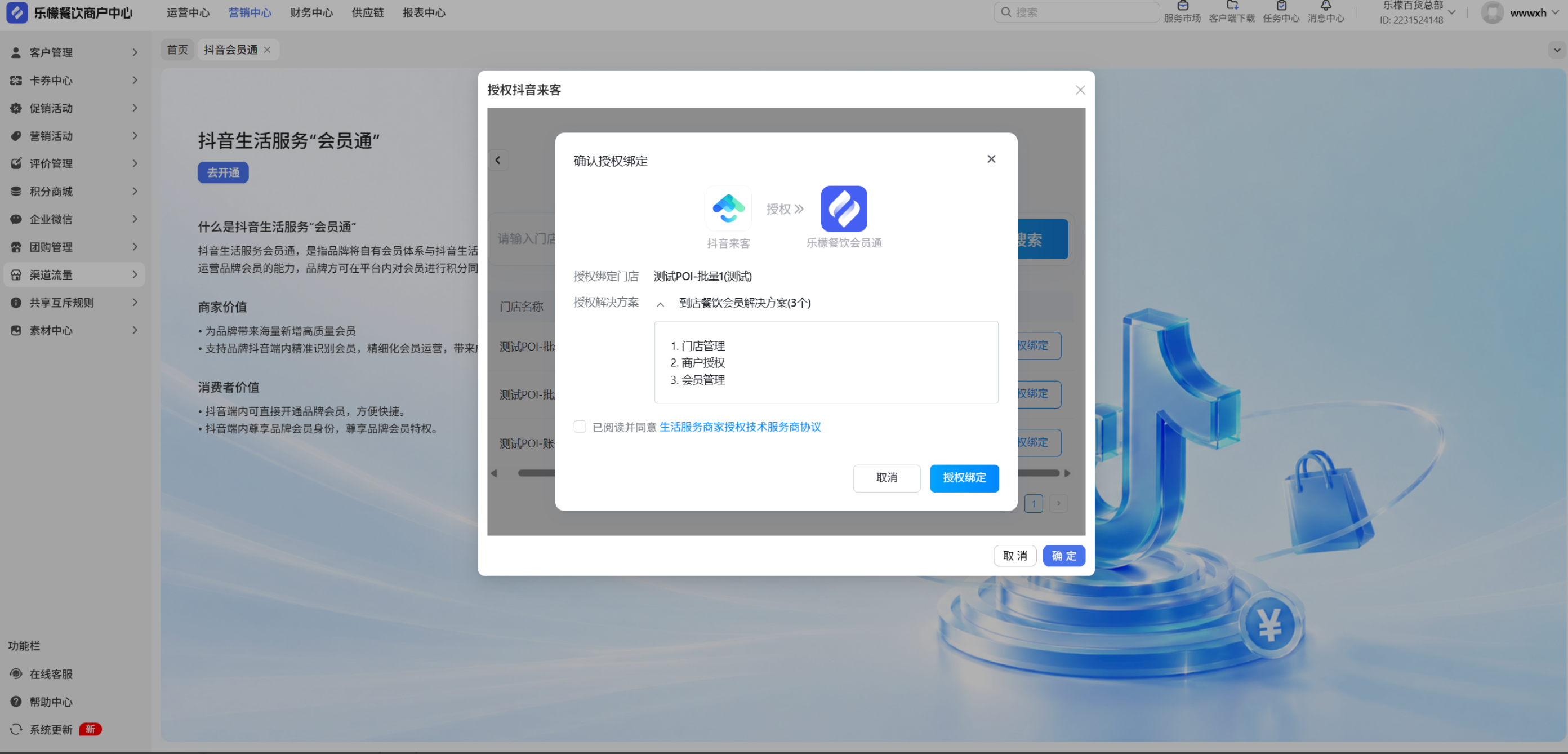Expand the 卡券中心 submenu arrow
The height and width of the screenshot is (754, 1568).
pyautogui.click(x=135, y=81)
